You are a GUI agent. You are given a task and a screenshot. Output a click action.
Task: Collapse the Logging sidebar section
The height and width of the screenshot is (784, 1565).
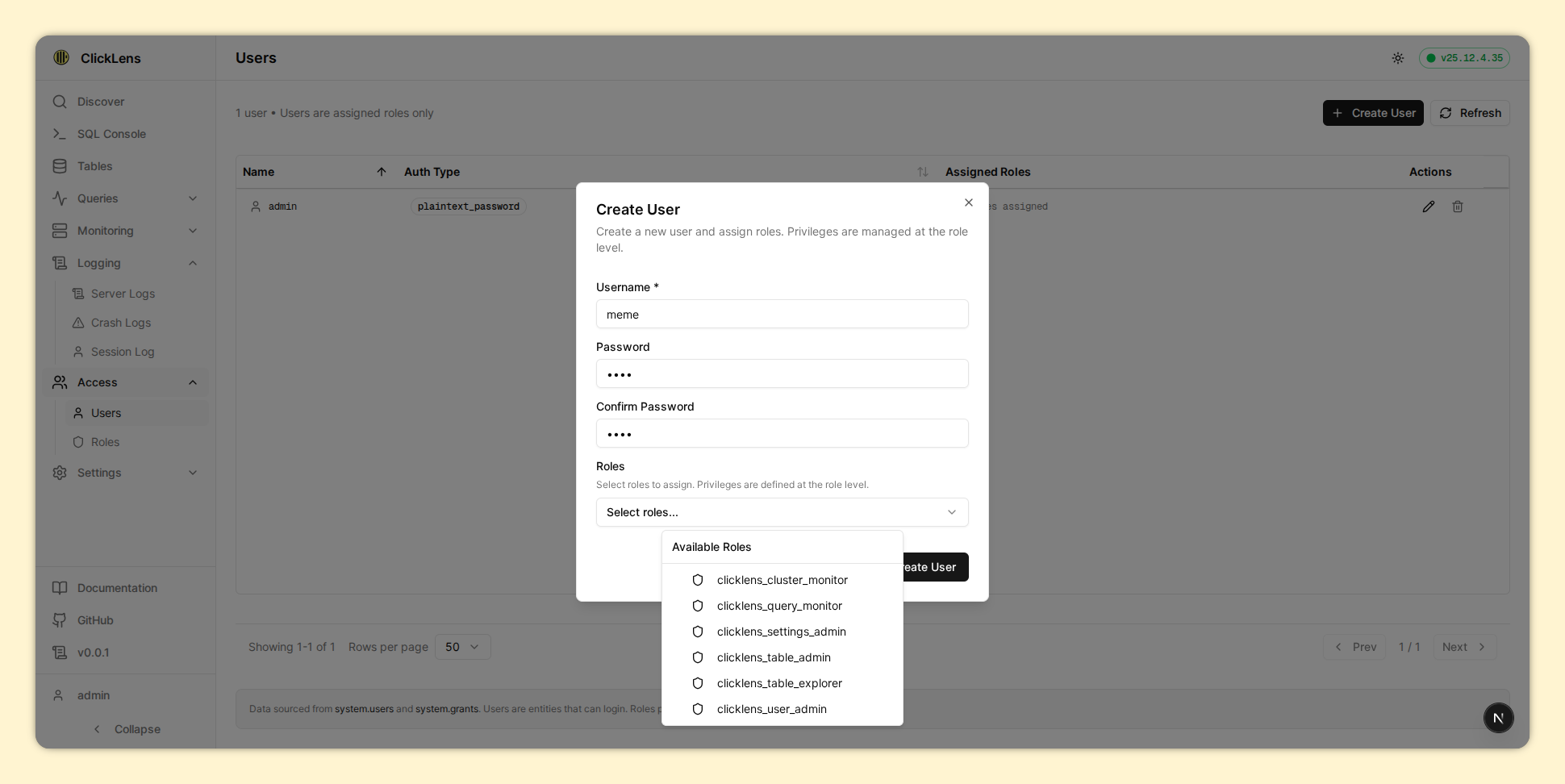[x=192, y=263]
